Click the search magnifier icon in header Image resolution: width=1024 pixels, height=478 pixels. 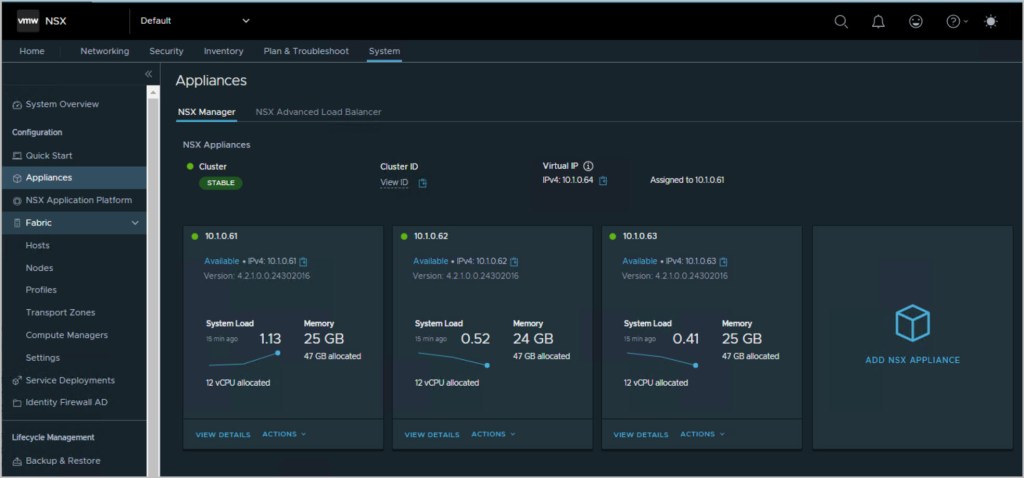tap(841, 21)
